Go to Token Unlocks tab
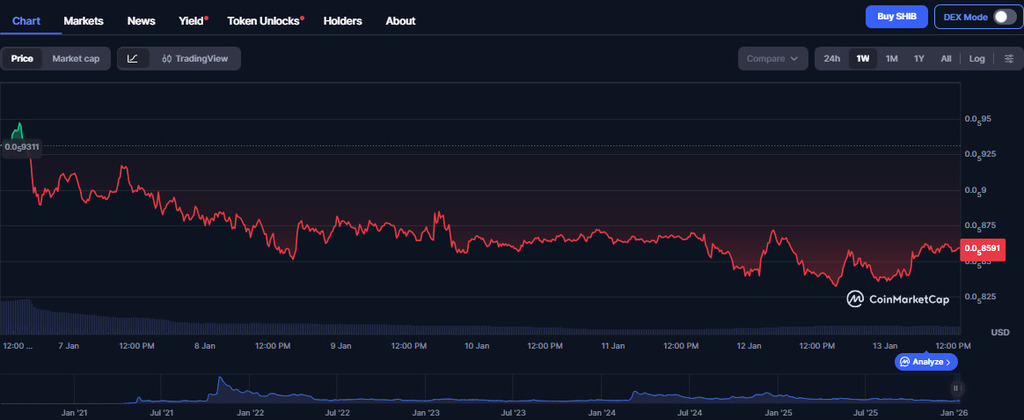Image resolution: width=1024 pixels, height=420 pixels. click(x=265, y=21)
